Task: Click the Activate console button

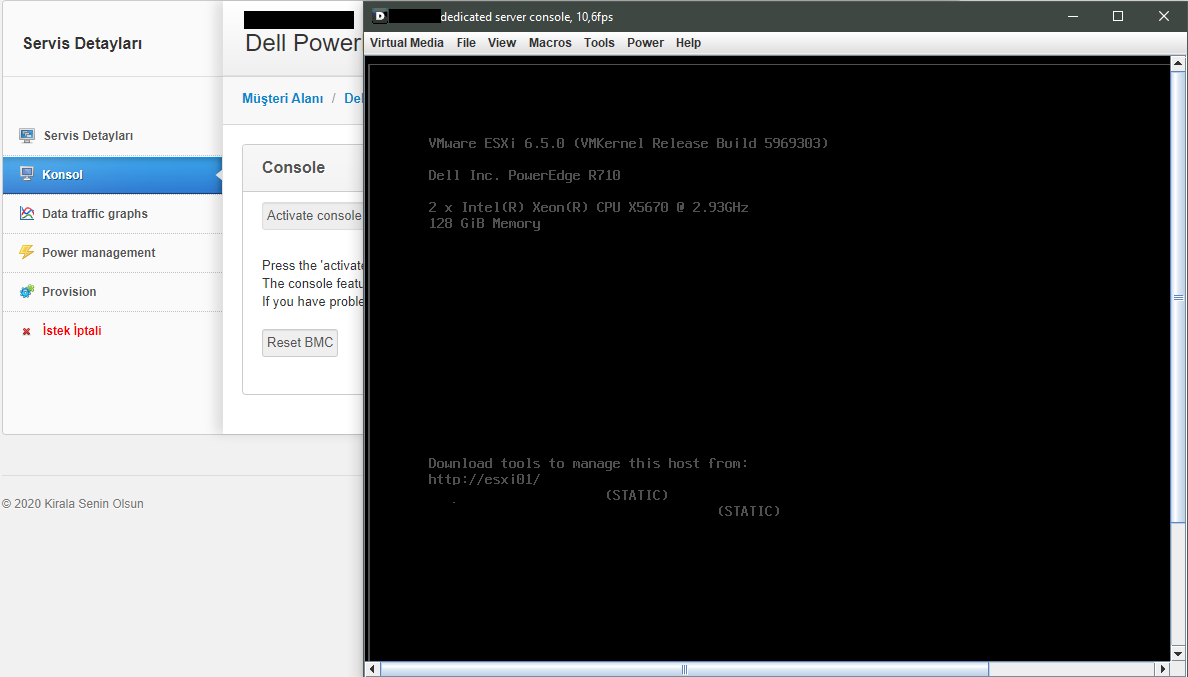Action: click(313, 216)
